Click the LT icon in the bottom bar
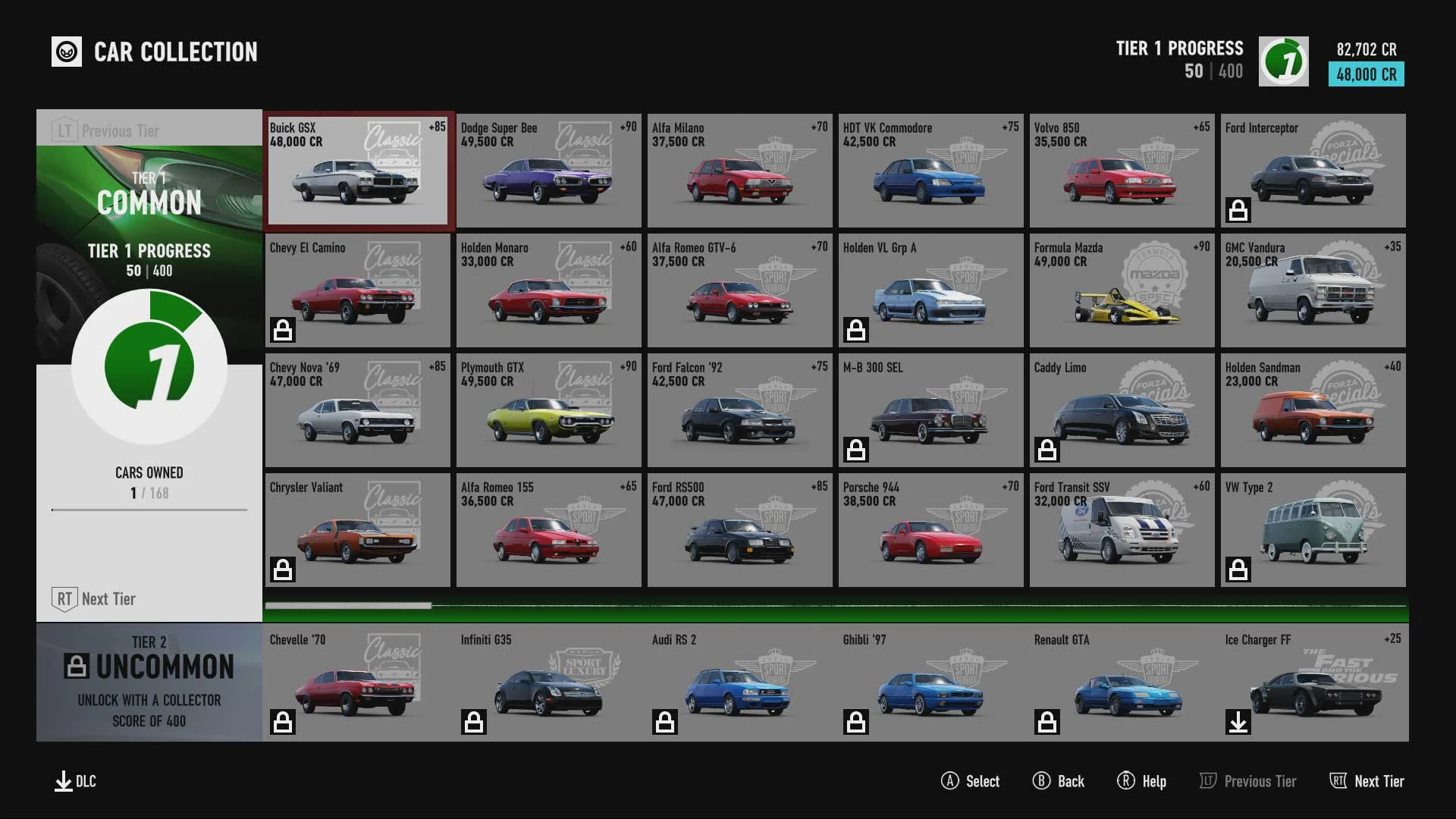This screenshot has height=819, width=1456. (x=1208, y=781)
